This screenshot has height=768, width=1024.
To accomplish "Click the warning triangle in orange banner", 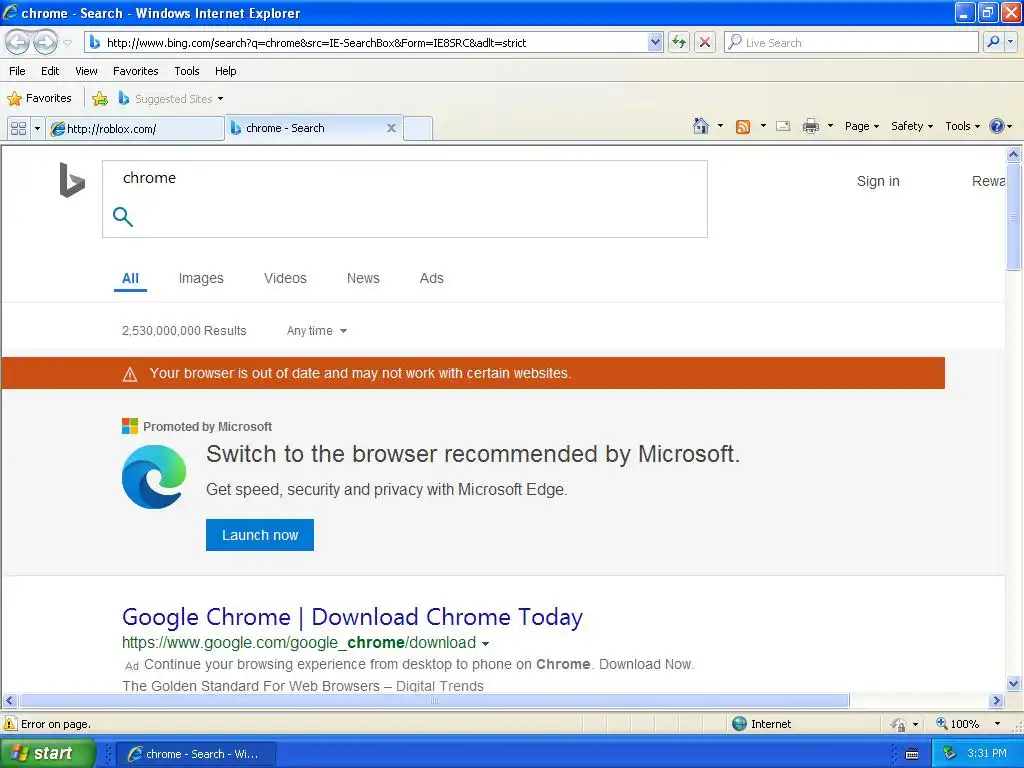I will coord(130,374).
